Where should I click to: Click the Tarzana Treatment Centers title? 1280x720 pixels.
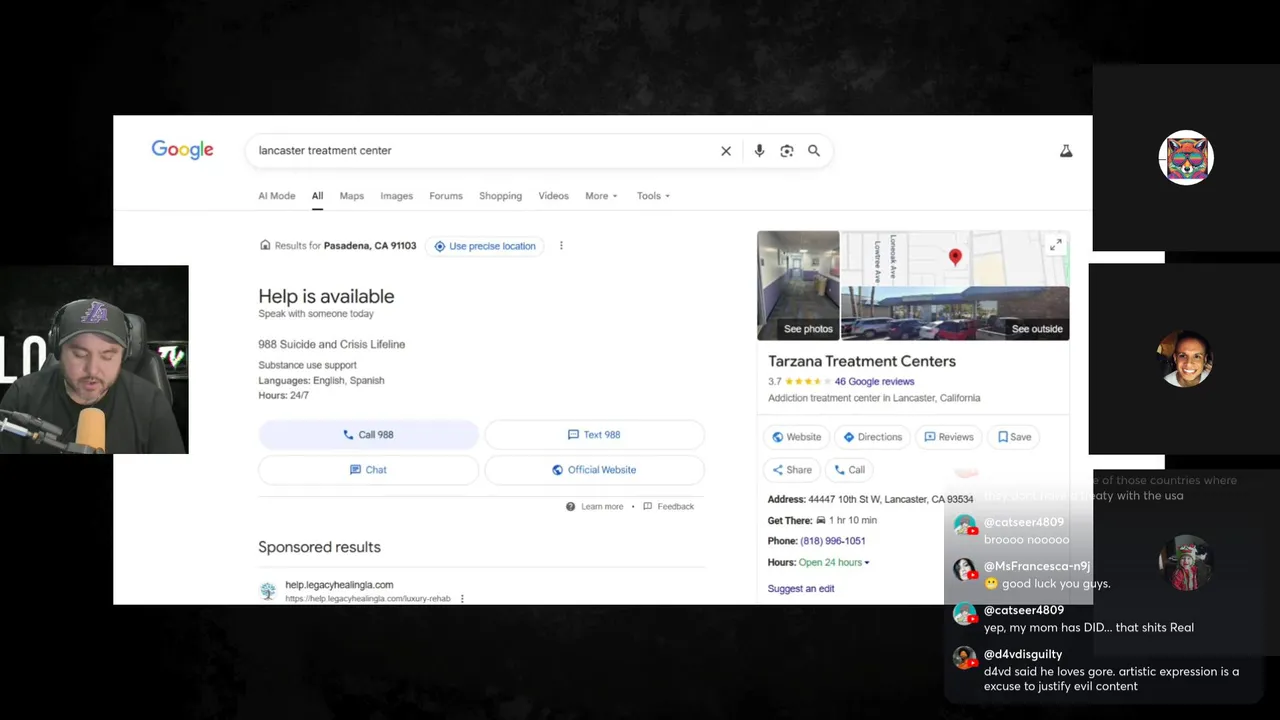tap(862, 361)
